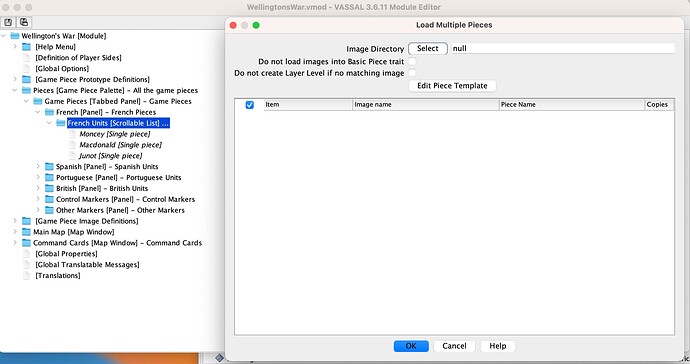Toggle the select-all checkbox in table header

[250, 105]
